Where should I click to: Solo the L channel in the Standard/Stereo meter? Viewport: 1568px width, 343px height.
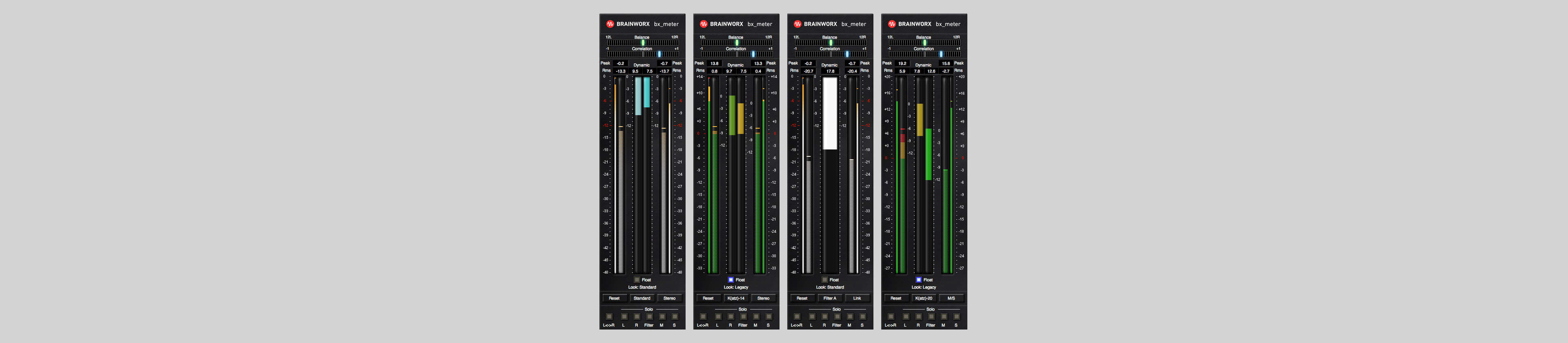(624, 316)
